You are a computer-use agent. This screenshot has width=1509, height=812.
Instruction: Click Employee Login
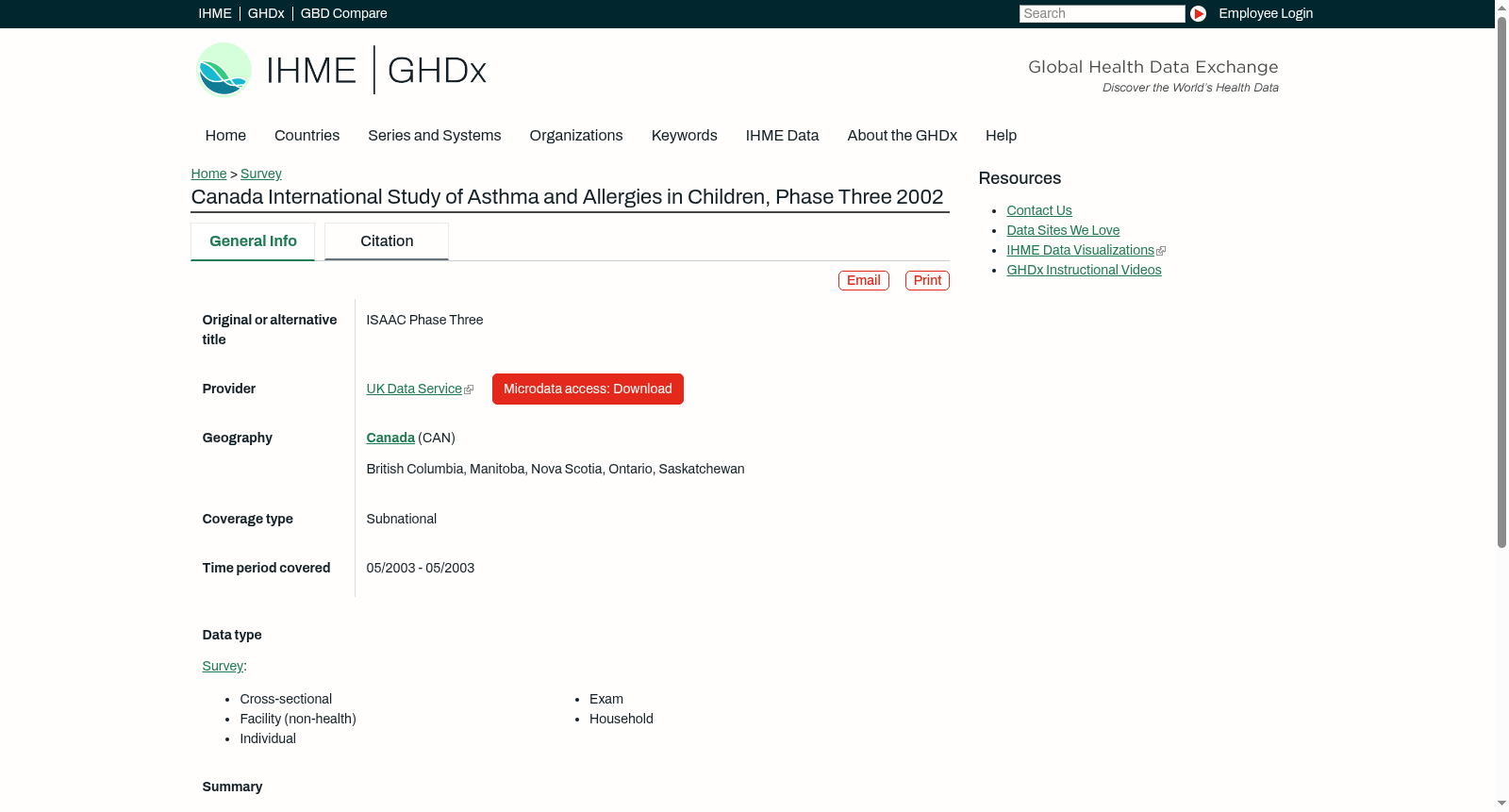tap(1266, 13)
